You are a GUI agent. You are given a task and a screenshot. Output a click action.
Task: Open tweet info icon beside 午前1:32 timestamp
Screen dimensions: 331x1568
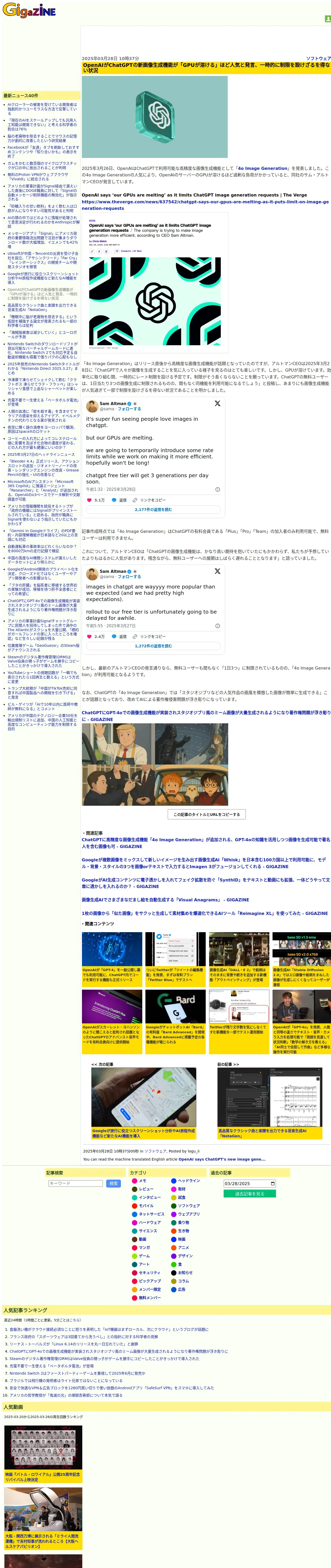pos(218,489)
